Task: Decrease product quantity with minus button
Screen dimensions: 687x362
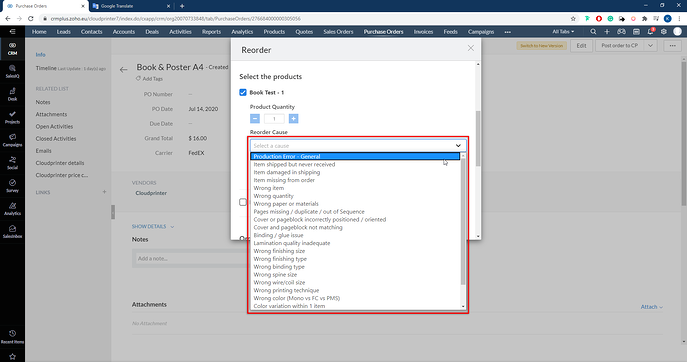Action: pyautogui.click(x=255, y=118)
